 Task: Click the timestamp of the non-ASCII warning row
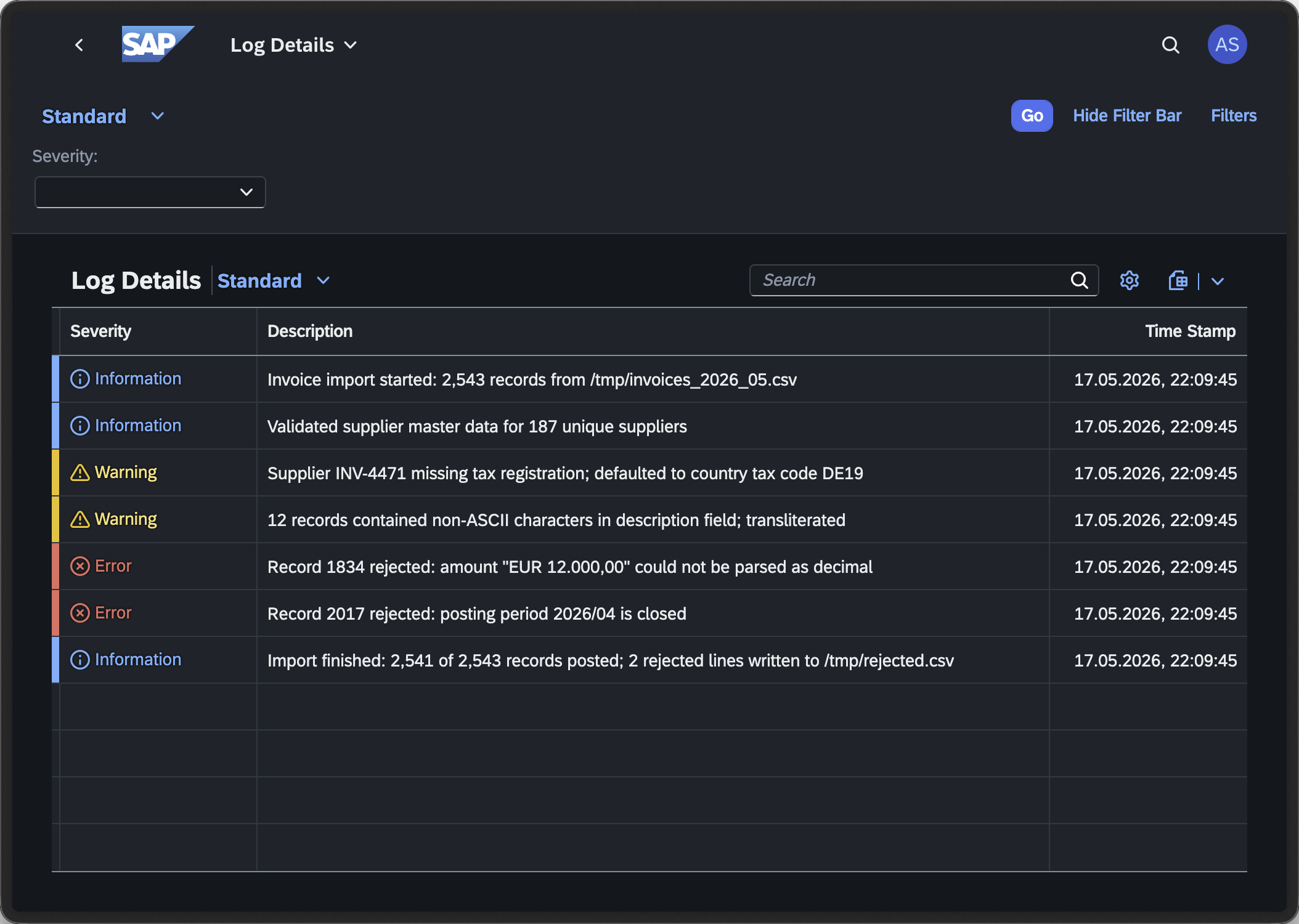1155,520
